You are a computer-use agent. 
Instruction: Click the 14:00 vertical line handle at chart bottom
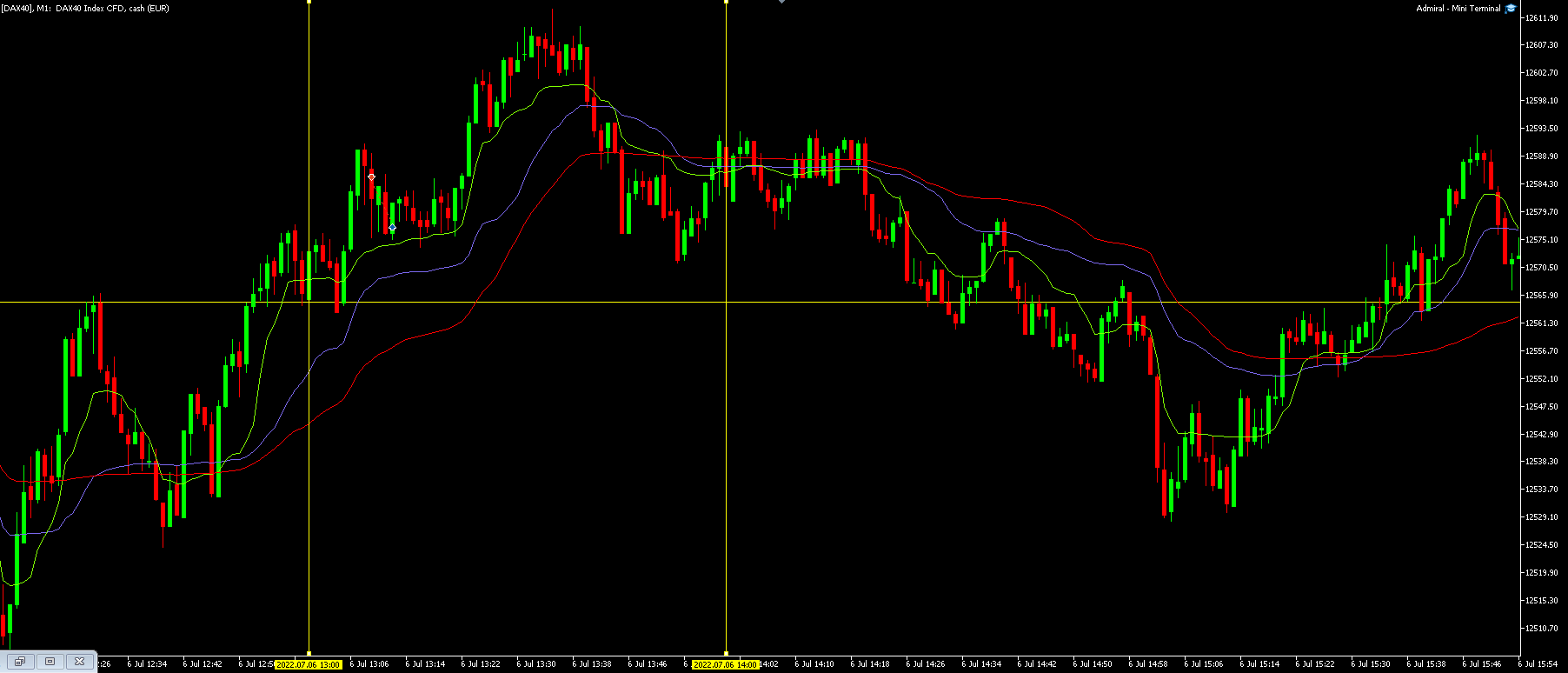727,654
